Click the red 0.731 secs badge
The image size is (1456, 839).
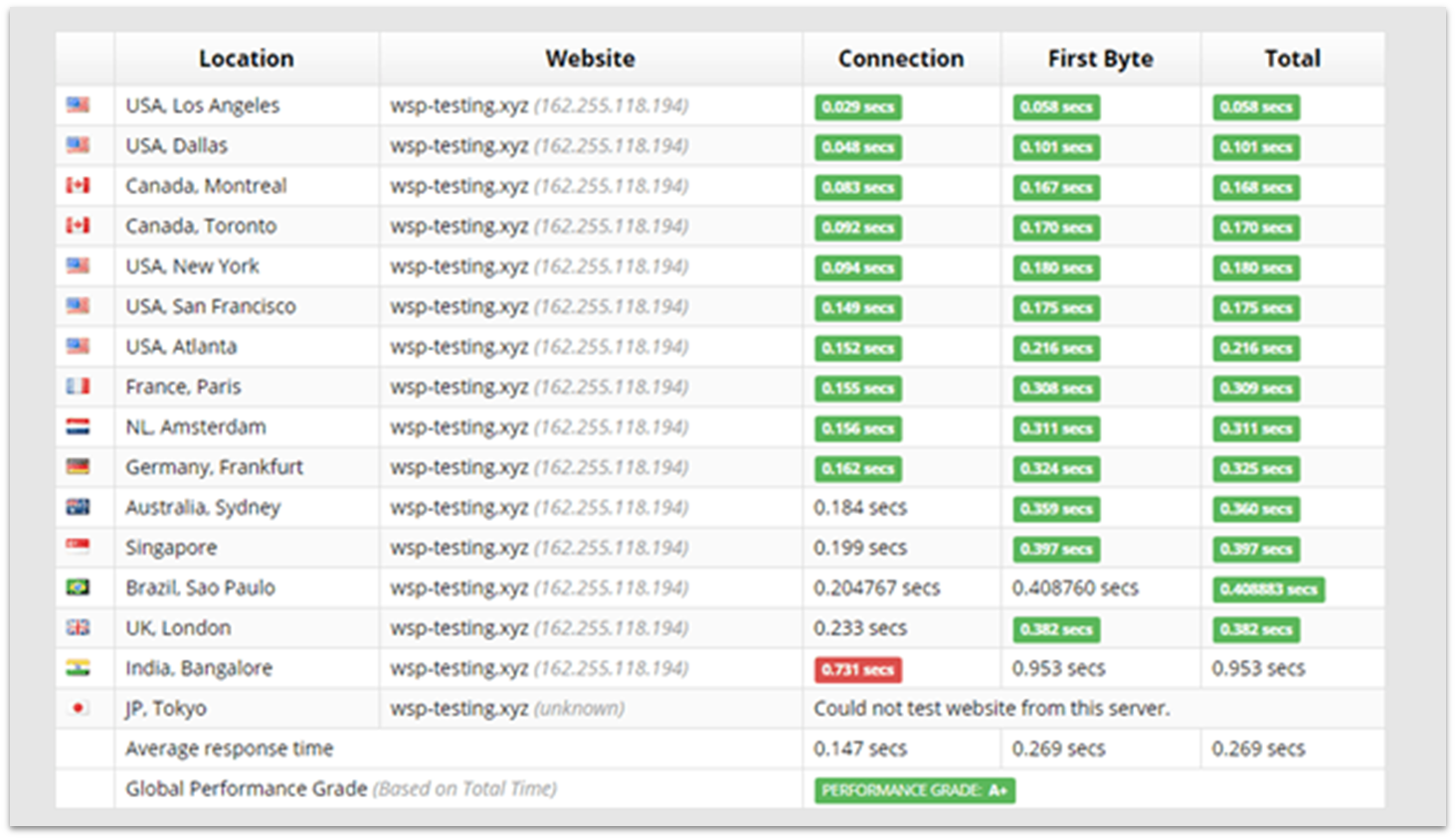[858, 670]
